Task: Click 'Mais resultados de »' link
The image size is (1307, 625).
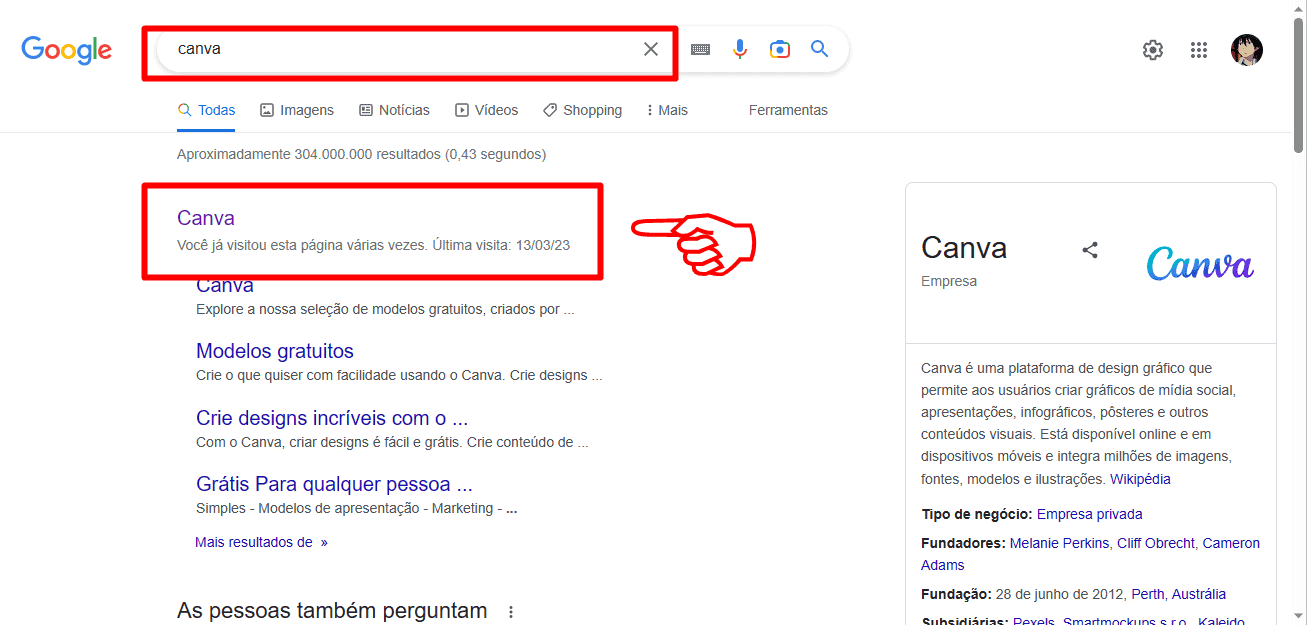Action: click(261, 542)
